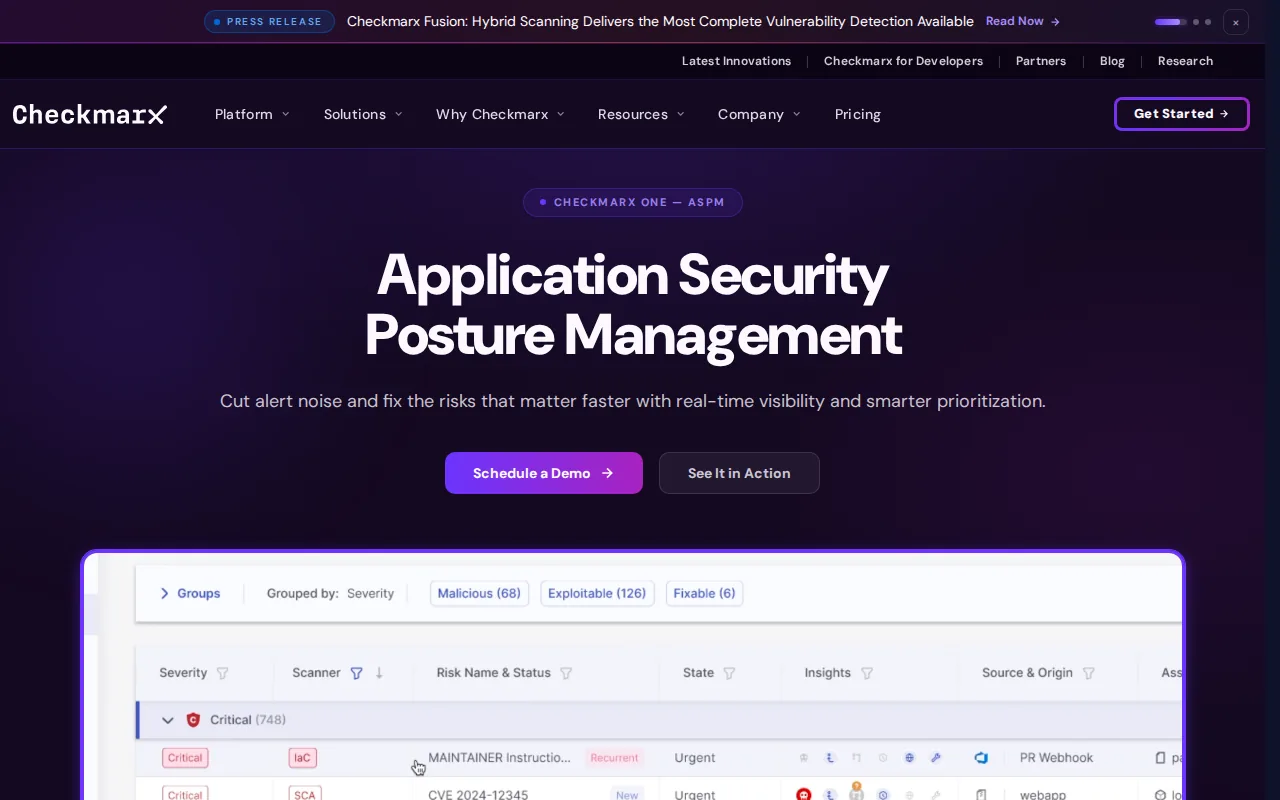
Task: Click the red Critical shield icon
Action: click(x=193, y=720)
